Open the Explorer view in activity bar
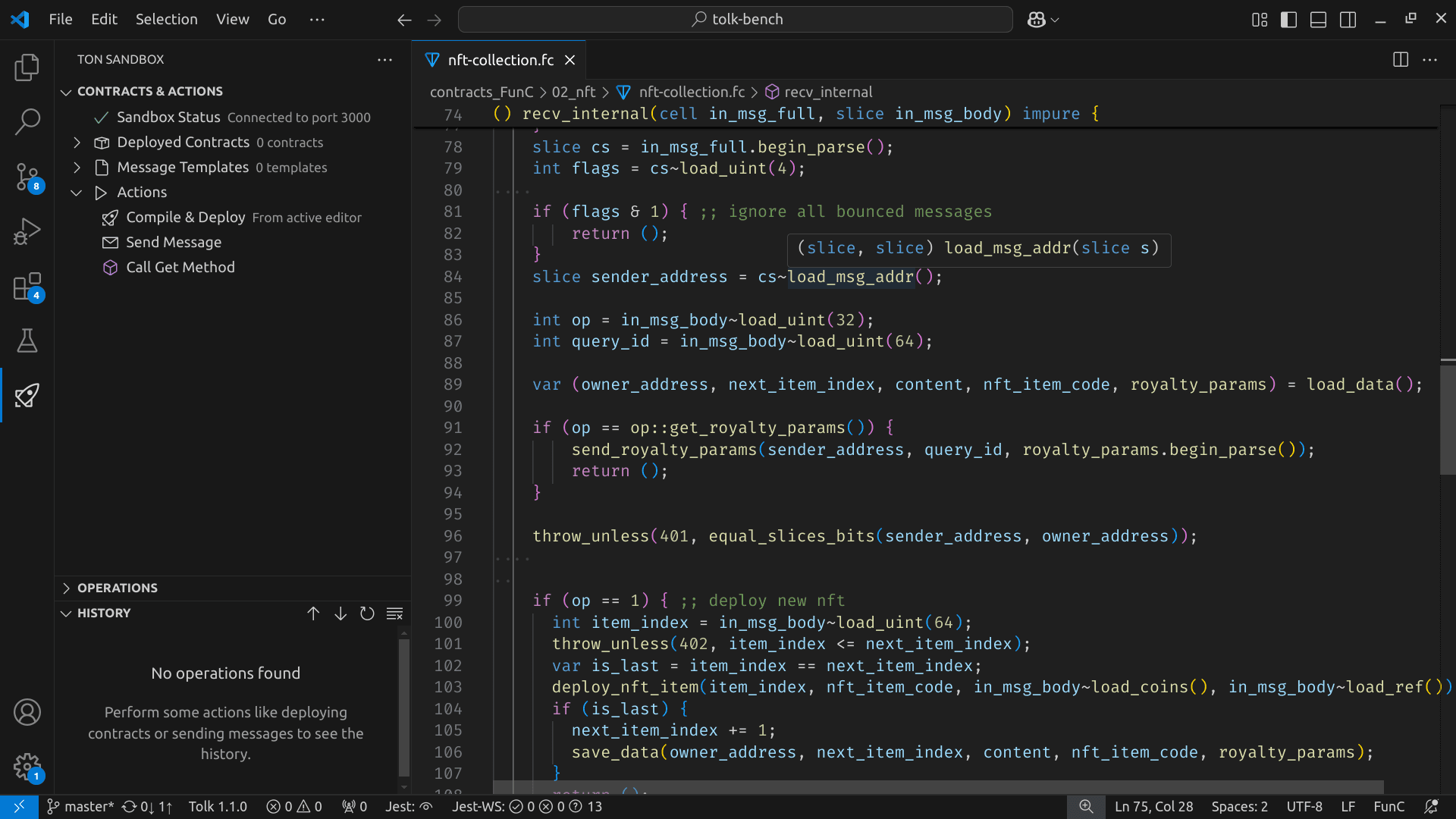 [27, 67]
